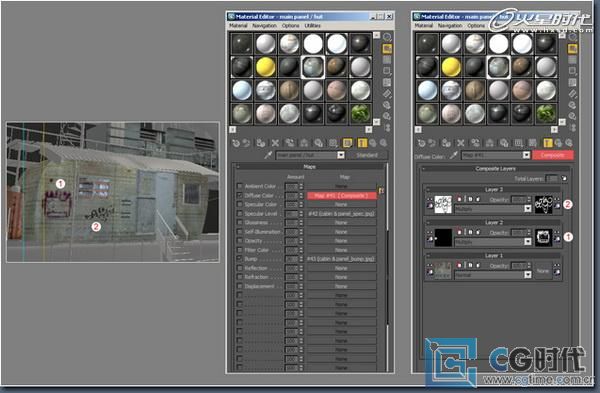Viewport: 600px width, 393px height.
Task: Click Reset Map X icon in right editor
Action: tap(461, 143)
